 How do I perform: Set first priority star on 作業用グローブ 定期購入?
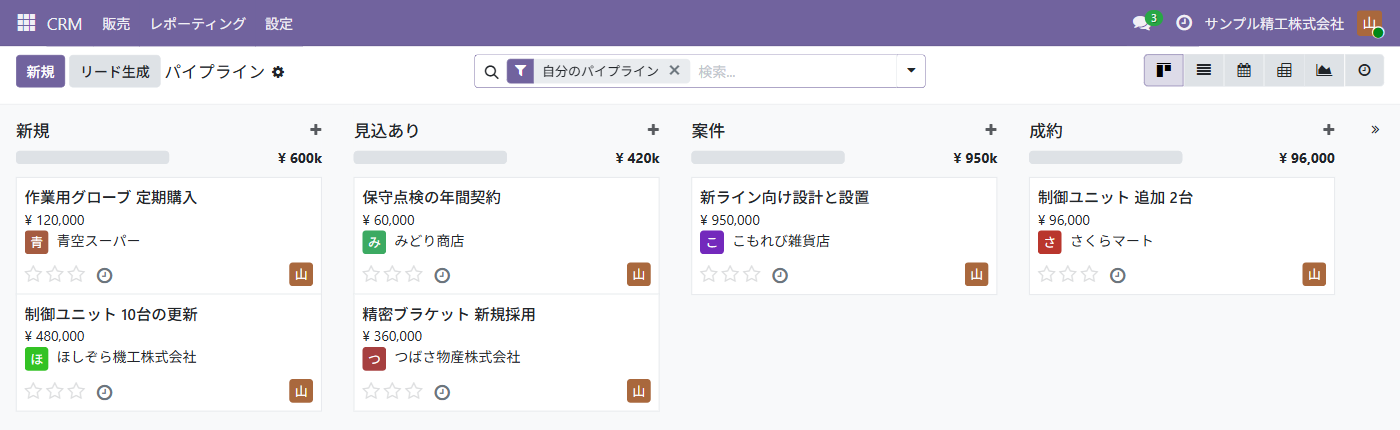pos(34,275)
